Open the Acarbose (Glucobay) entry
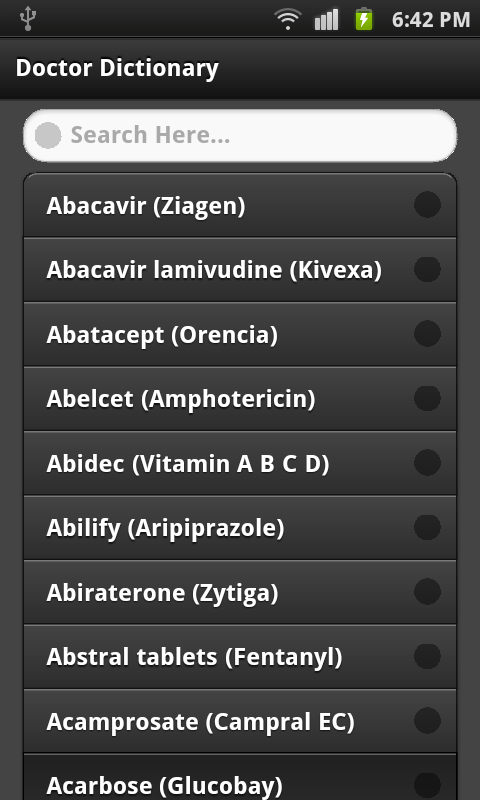Screen dimensions: 480x800 [x=240, y=778]
